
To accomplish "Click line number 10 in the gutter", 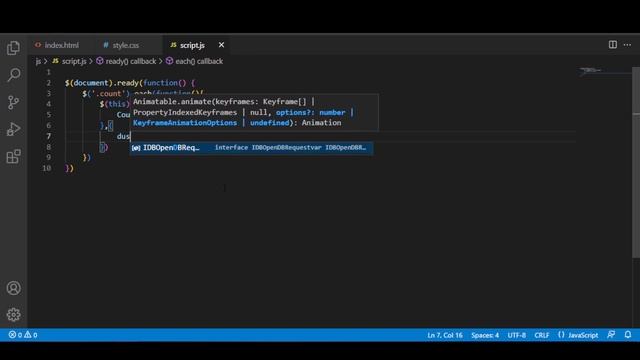I will tap(47, 168).
